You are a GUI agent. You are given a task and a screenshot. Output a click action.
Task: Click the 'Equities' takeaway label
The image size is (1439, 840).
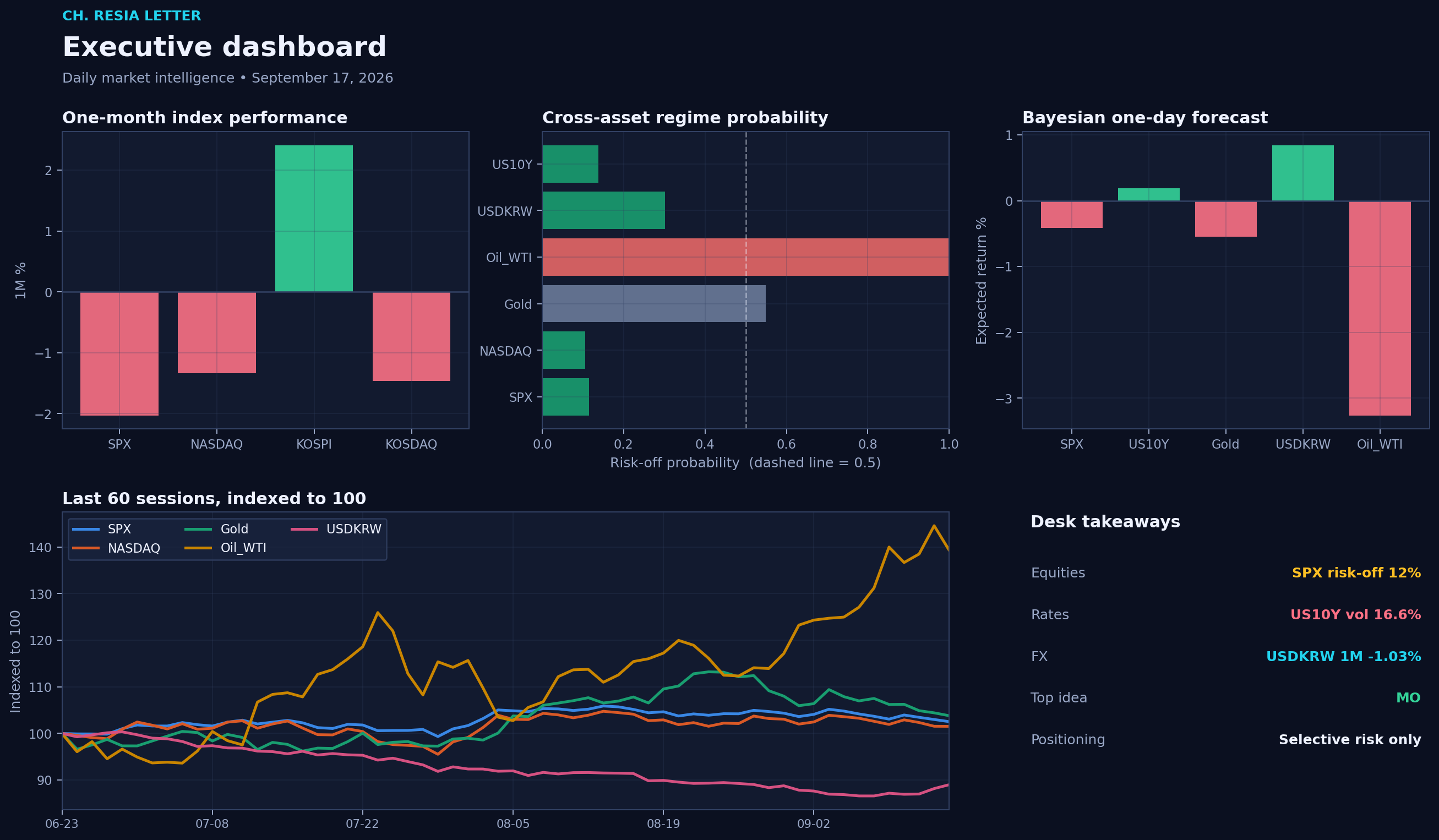coord(1058,573)
